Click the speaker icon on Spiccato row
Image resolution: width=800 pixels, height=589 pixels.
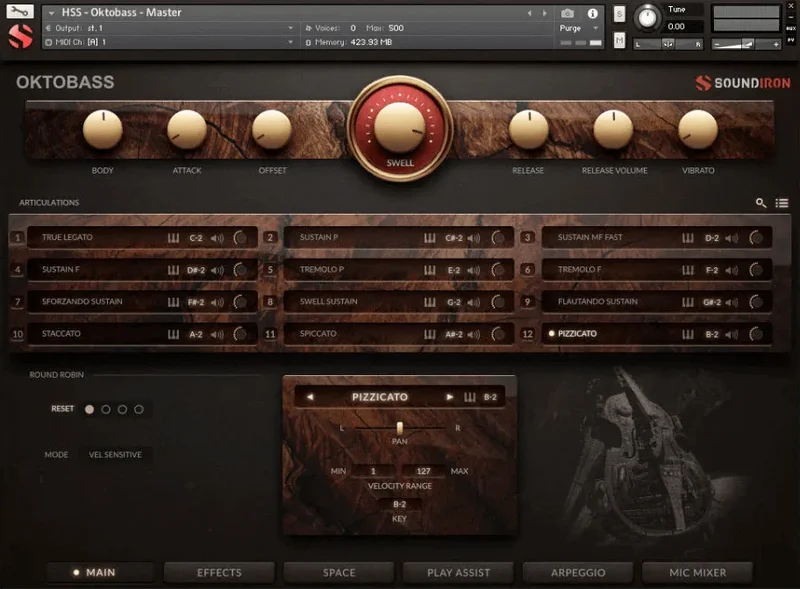(474, 334)
